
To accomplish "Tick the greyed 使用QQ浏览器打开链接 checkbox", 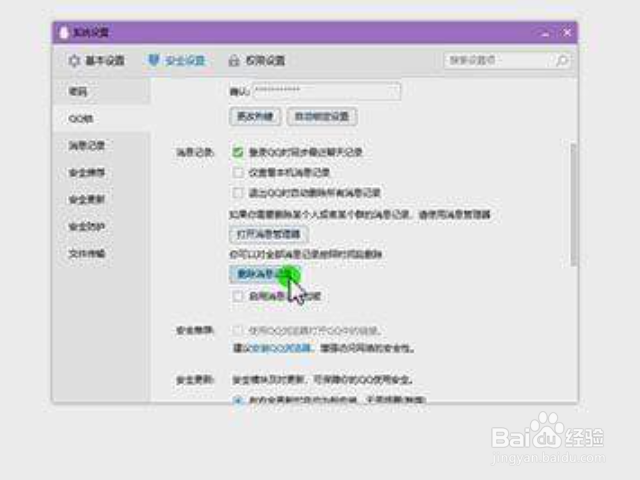I will point(238,330).
